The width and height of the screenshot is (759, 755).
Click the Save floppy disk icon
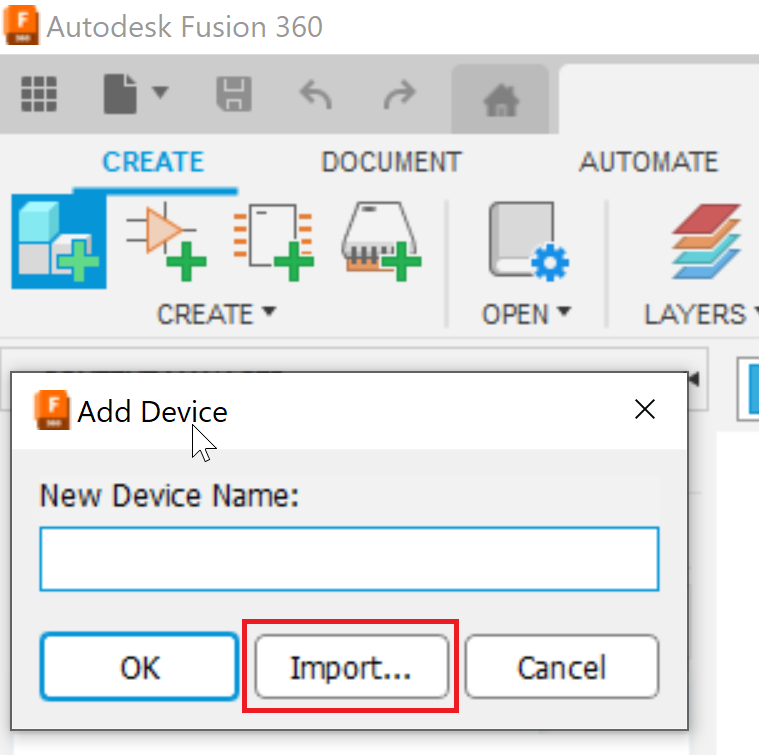coord(234,94)
